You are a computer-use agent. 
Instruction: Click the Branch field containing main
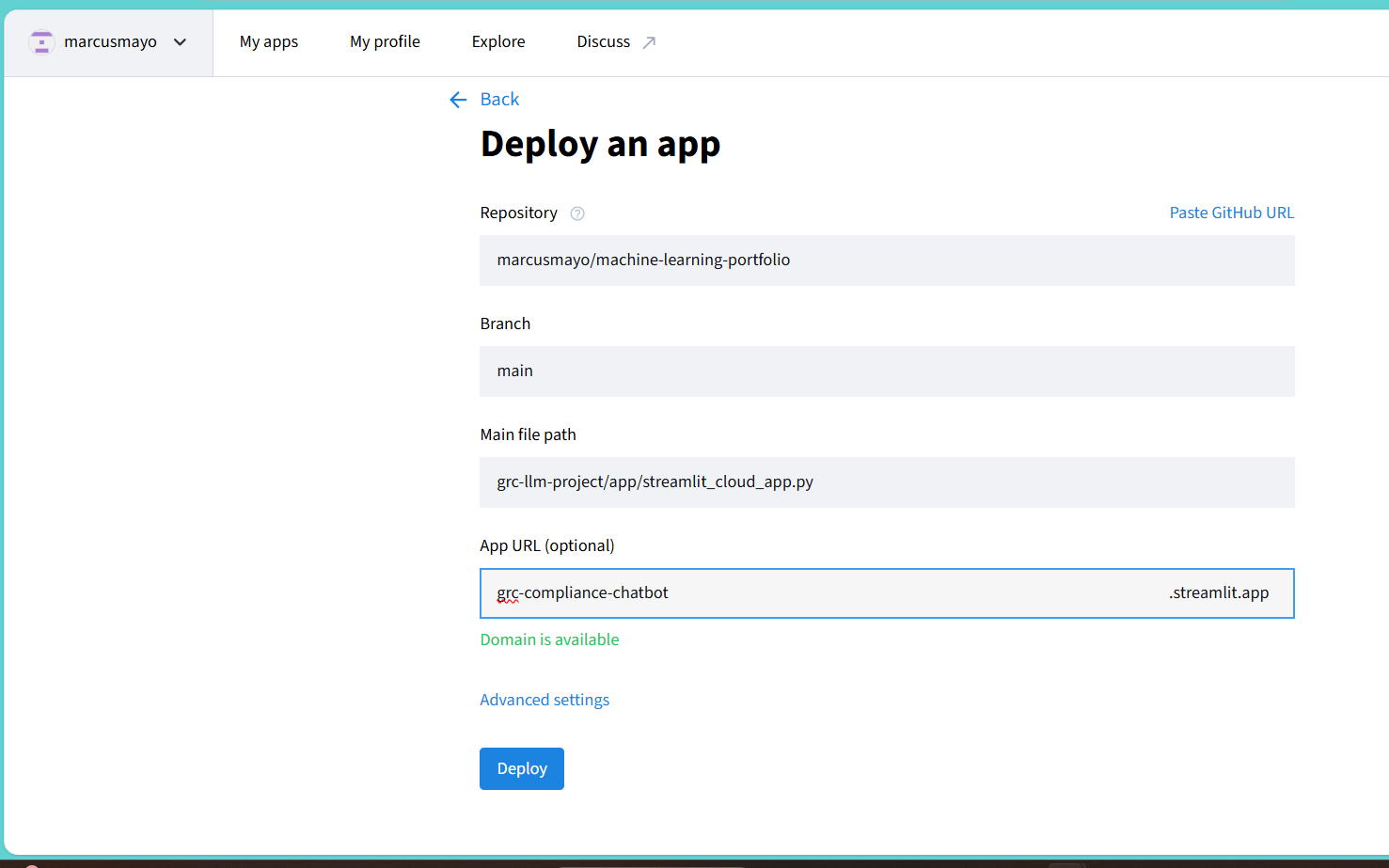[887, 371]
